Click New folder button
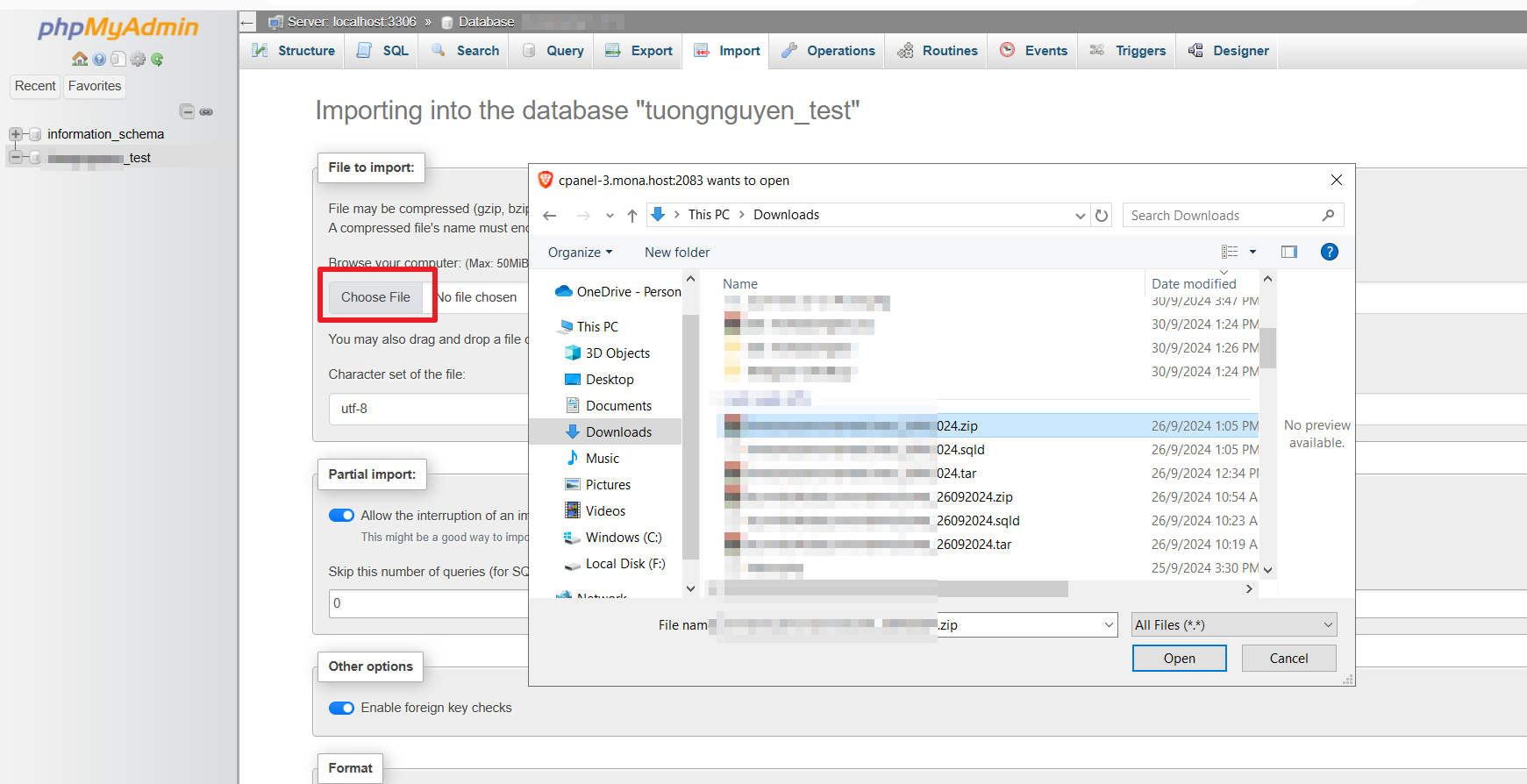Viewport: 1527px width, 784px height. click(677, 253)
